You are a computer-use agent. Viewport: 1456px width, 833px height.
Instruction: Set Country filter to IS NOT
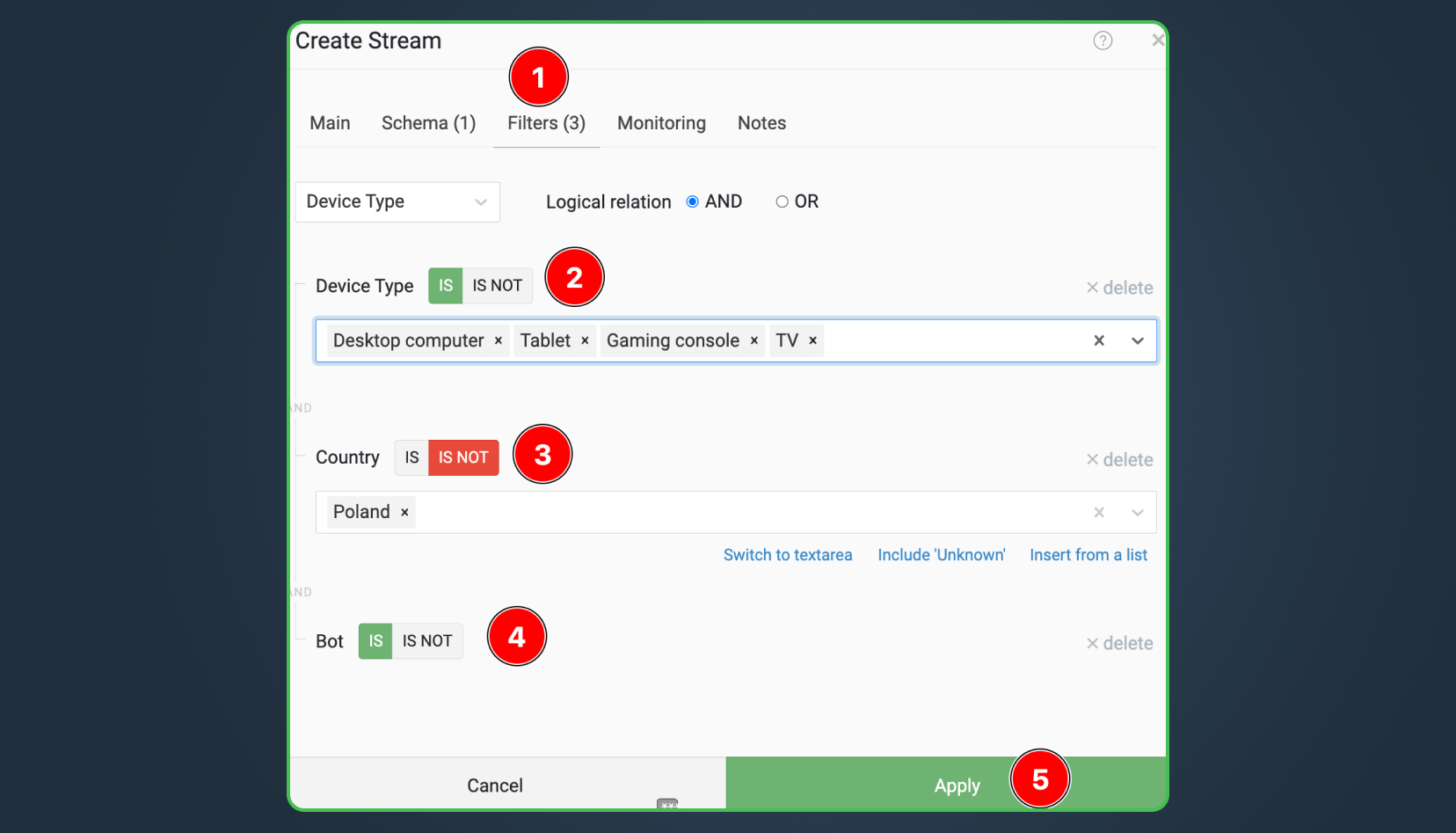point(463,457)
